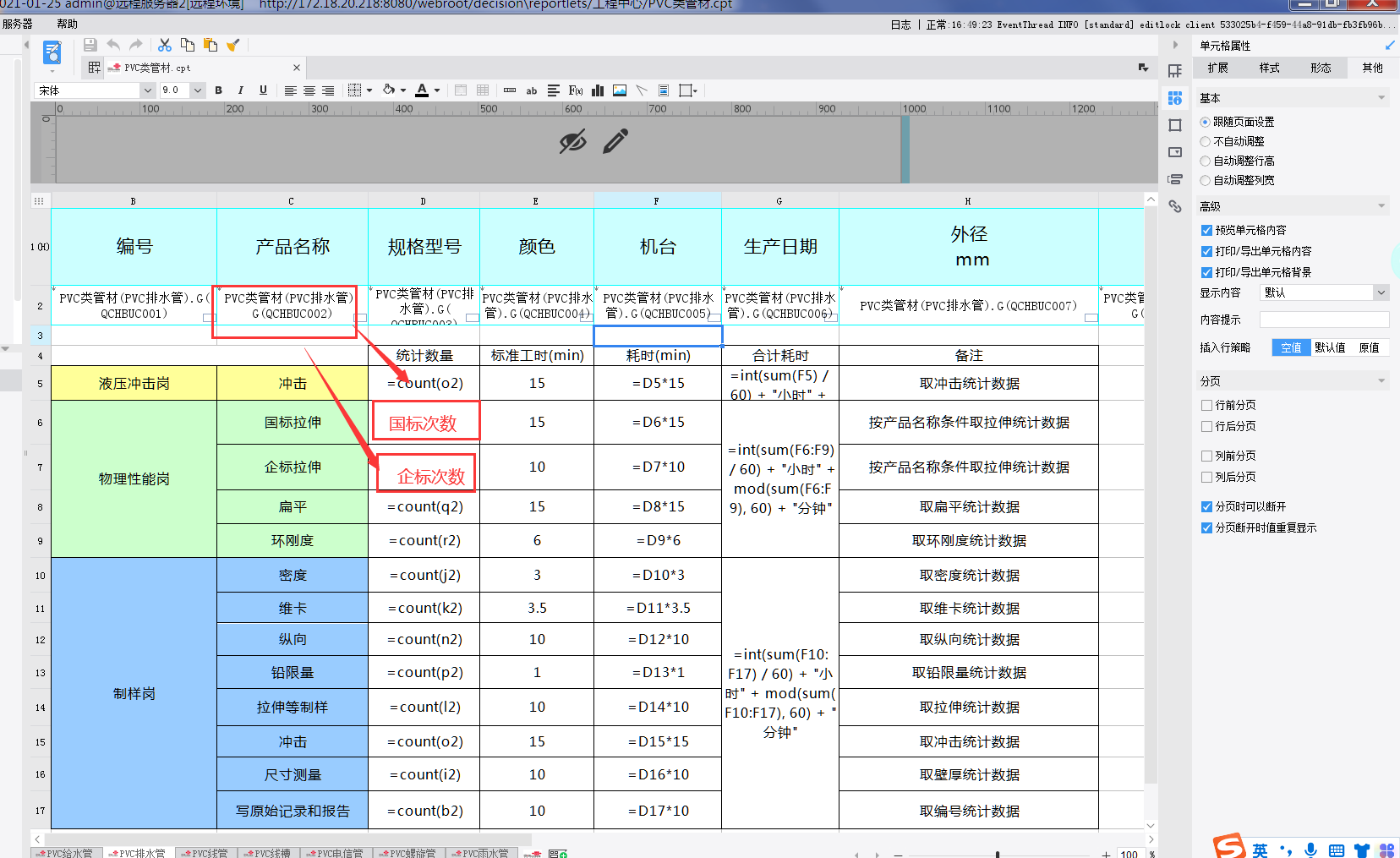This screenshot has width=1400, height=858.
Task: Collapse the right properties panel arrow
Action: tap(1175, 45)
